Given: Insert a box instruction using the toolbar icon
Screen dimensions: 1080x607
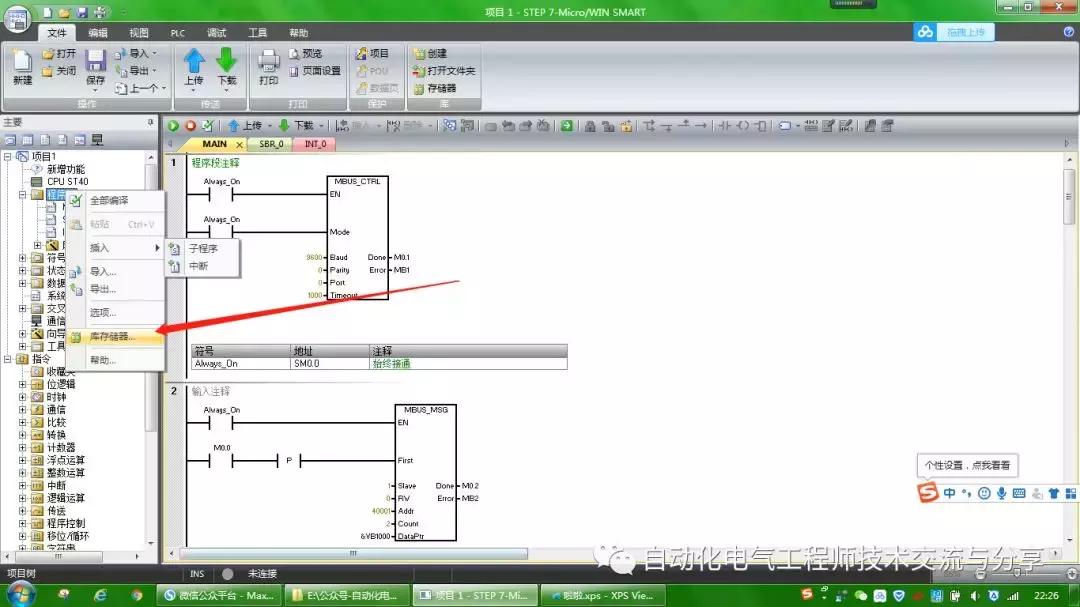Looking at the screenshot, I should pos(760,125).
